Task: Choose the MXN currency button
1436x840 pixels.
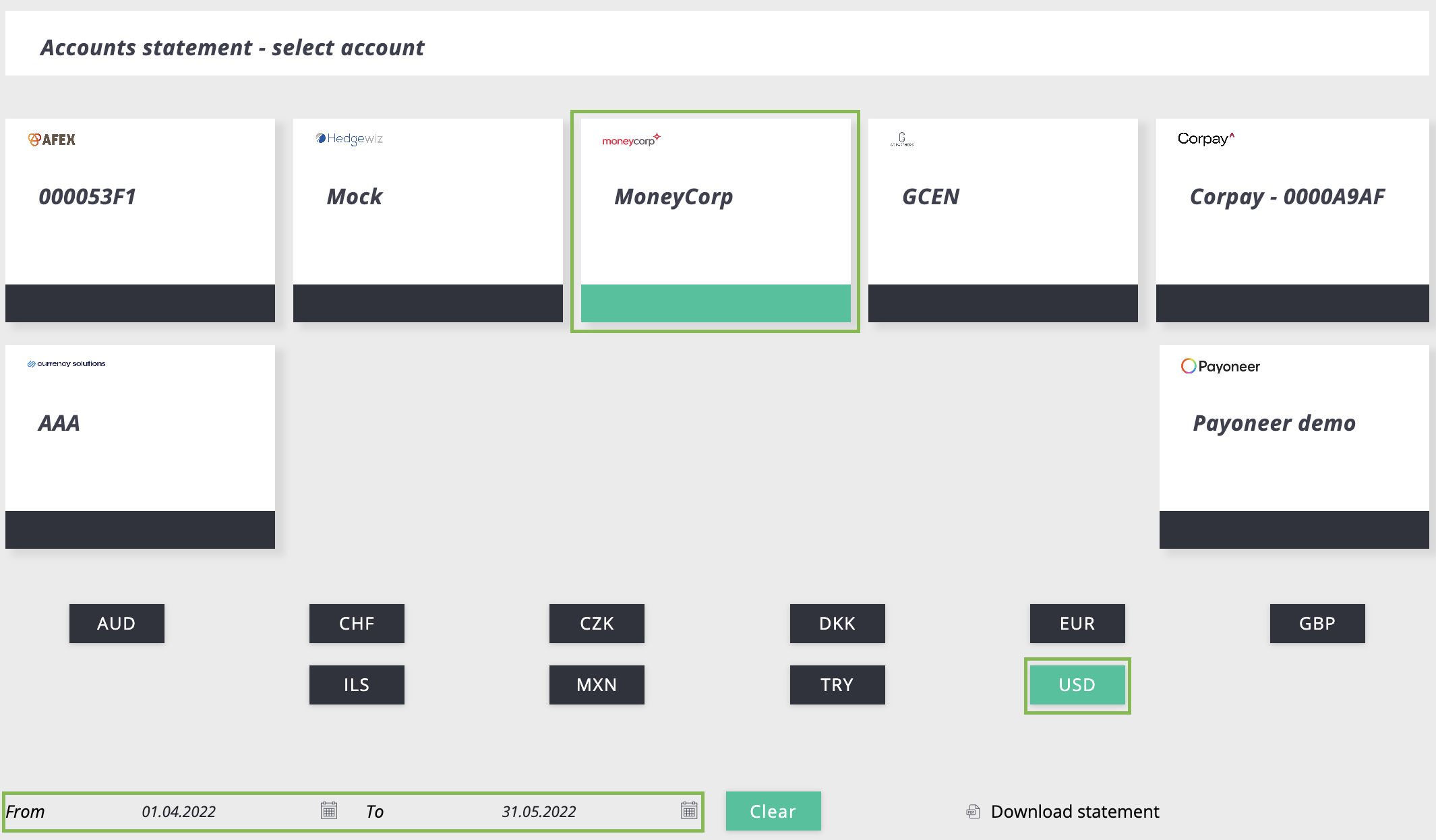Action: 597,685
